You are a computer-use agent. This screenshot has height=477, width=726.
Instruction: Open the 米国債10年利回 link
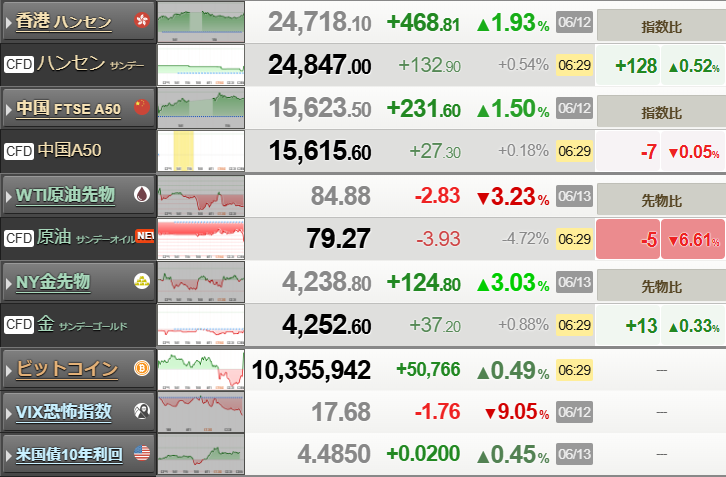tap(69, 454)
